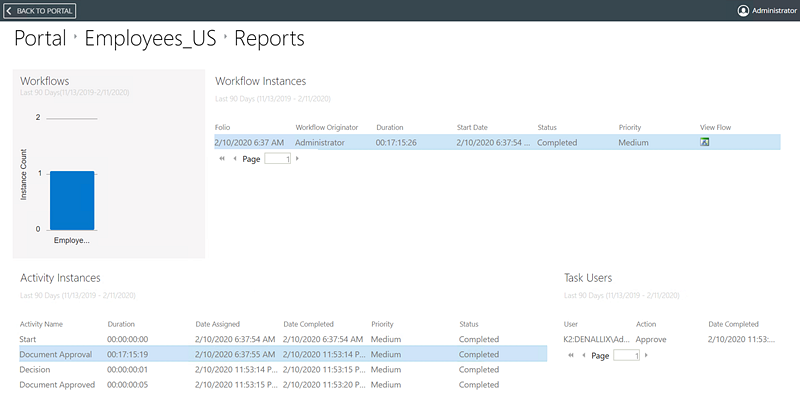The image size is (800, 393).
Task: Sort by the Start Date column header
Action: point(472,128)
